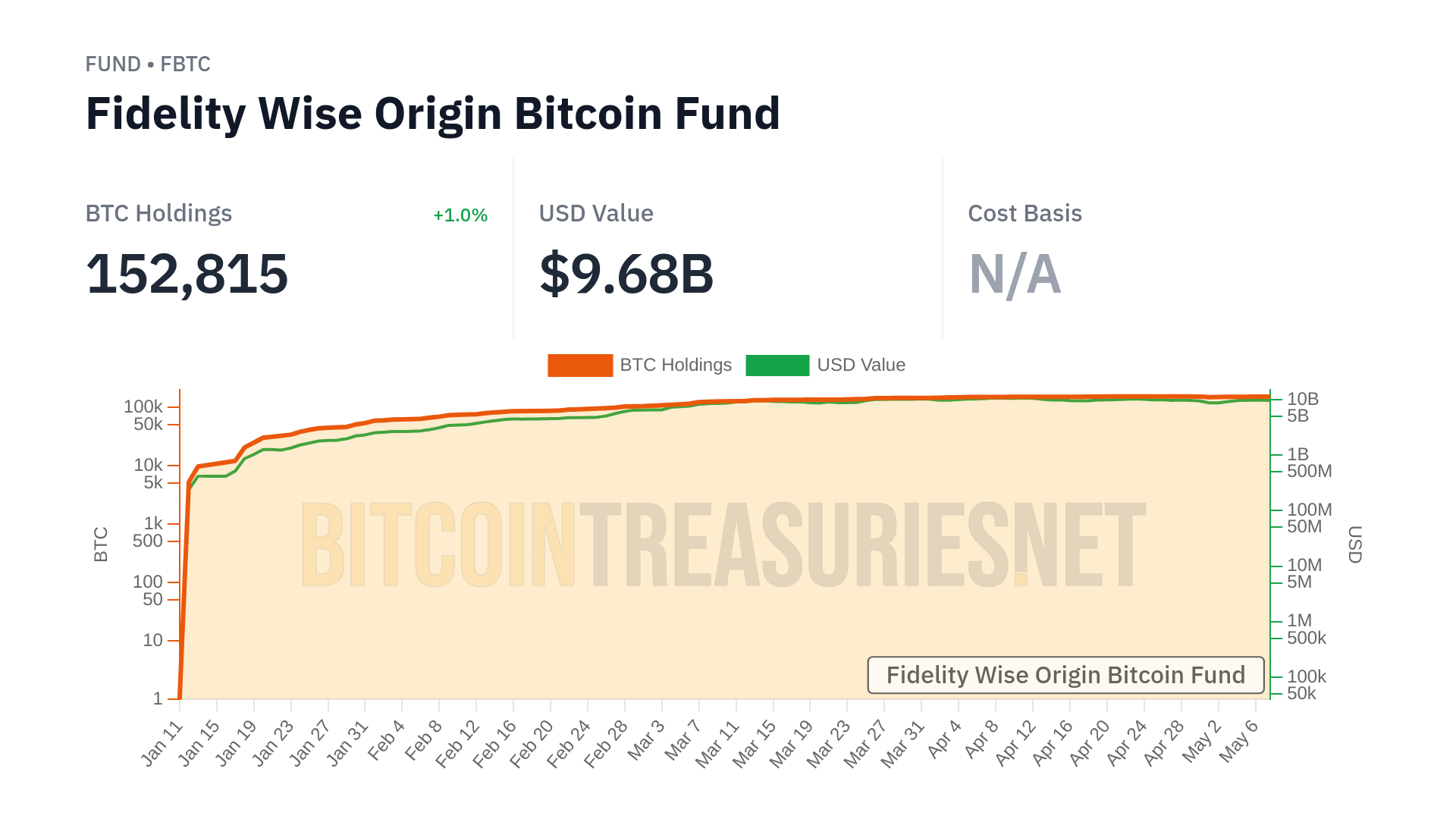Viewport: 1456px width, 819px height.
Task: Click the 100k tick on the BTC axis
Action: [x=143, y=407]
